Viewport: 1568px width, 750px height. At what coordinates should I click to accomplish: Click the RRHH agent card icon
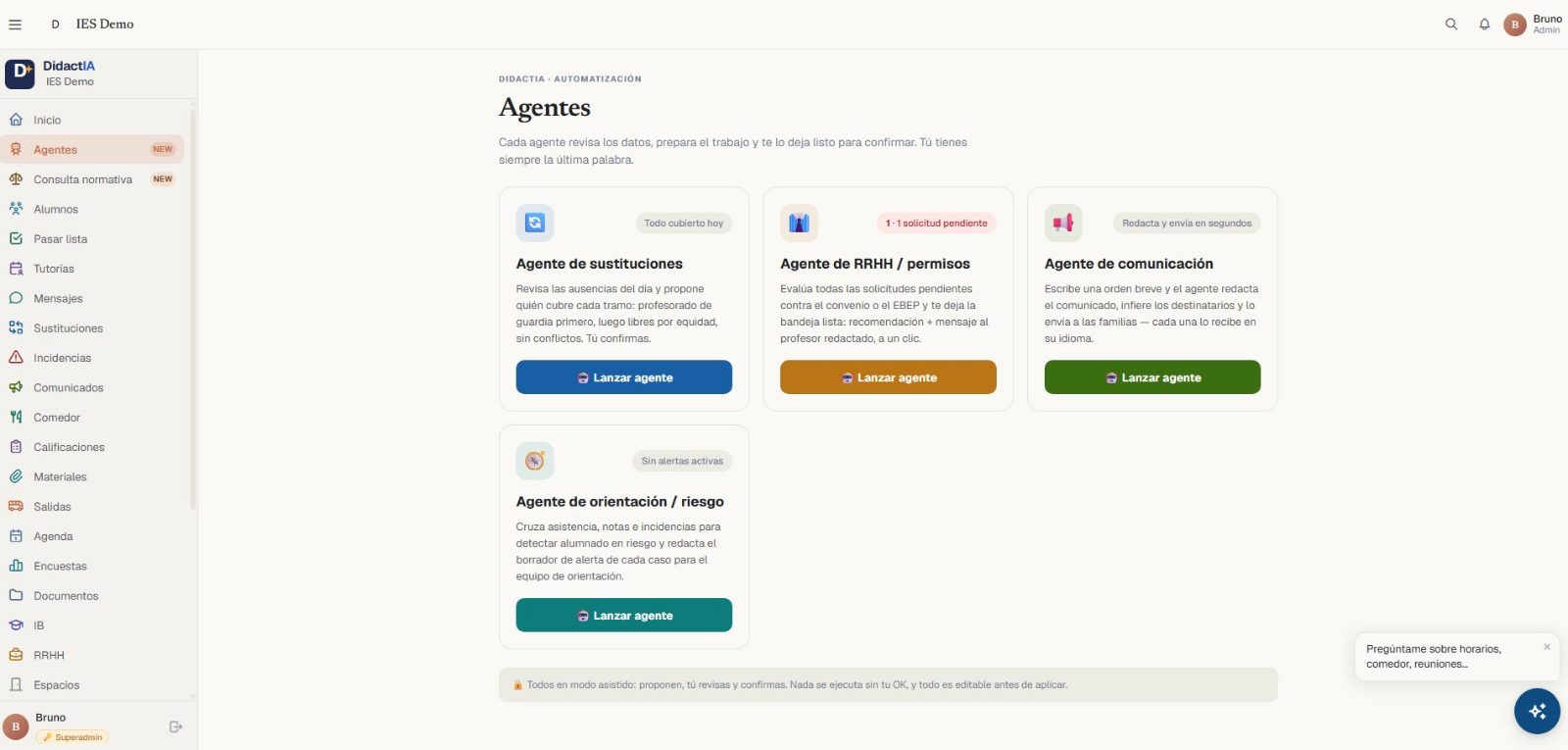pos(799,223)
